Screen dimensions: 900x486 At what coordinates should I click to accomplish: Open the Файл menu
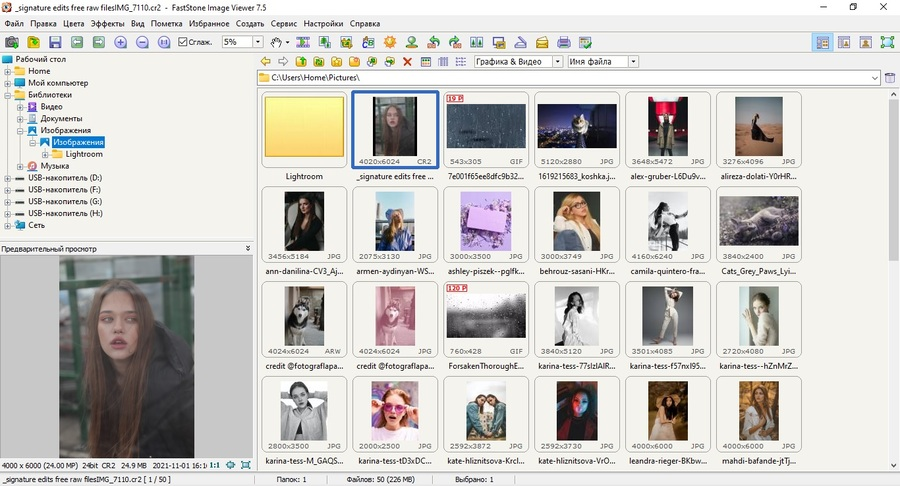tap(14, 24)
